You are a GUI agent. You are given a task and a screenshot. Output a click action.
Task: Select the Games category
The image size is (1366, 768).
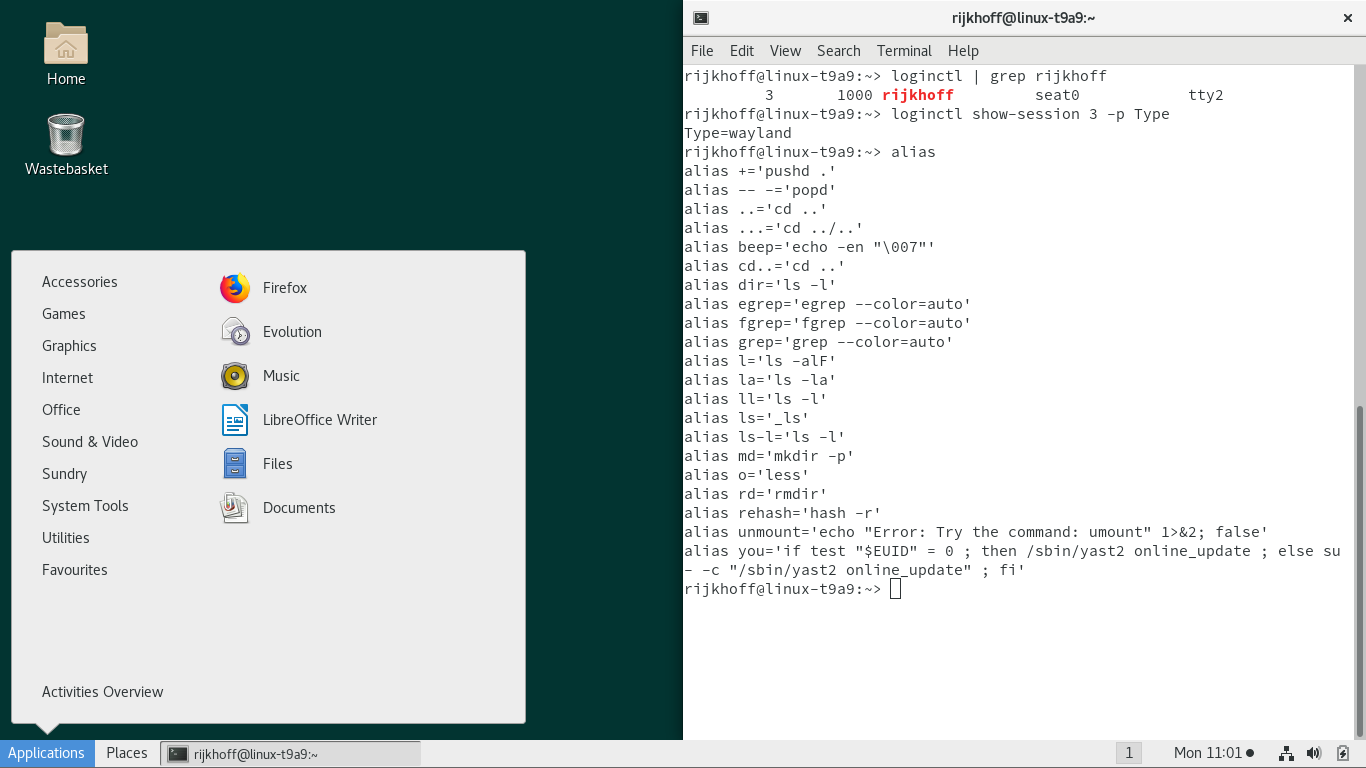tap(64, 314)
